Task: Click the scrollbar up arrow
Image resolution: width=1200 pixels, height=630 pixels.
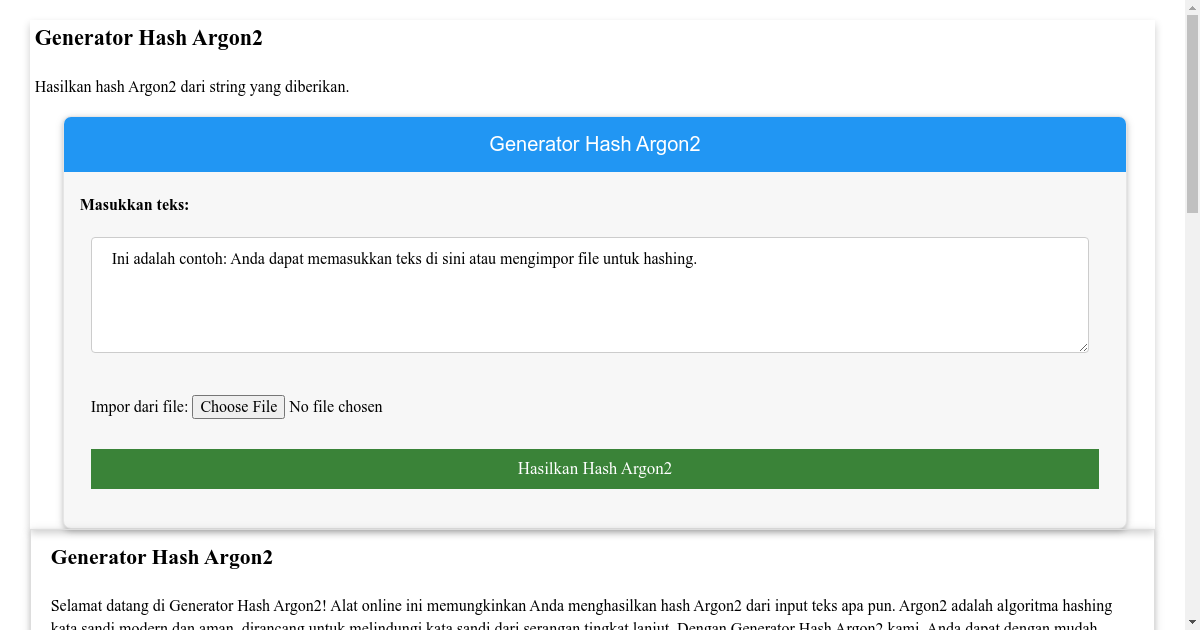Action: point(1192,7)
